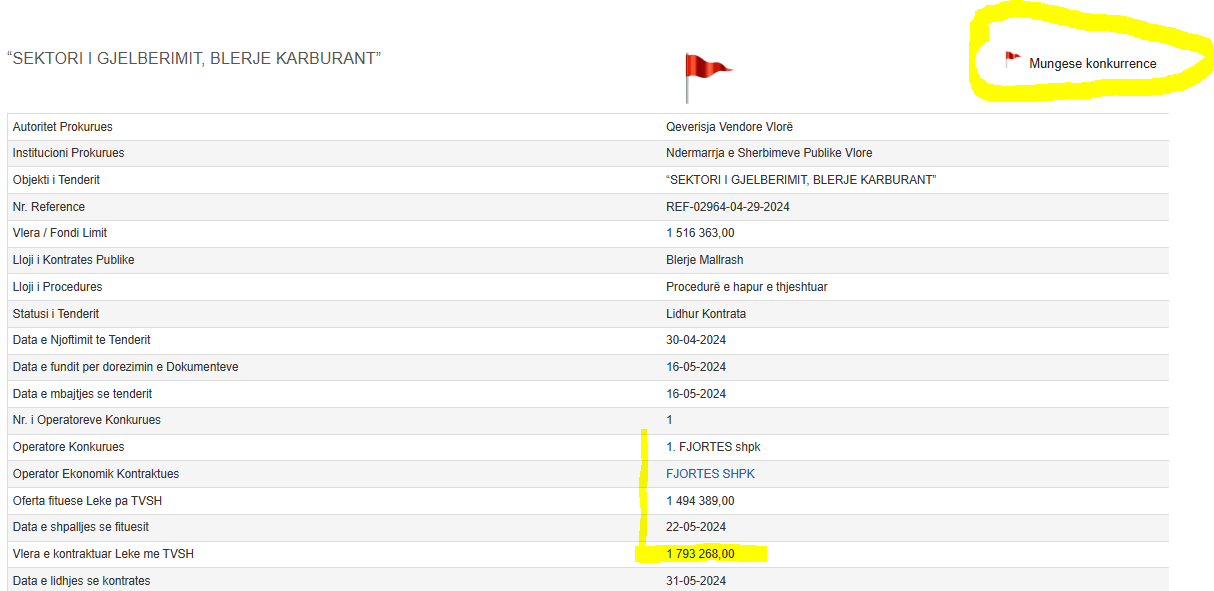Select the winning offer value 1 494 389,00
This screenshot has height=591, width=1214.
700,501
